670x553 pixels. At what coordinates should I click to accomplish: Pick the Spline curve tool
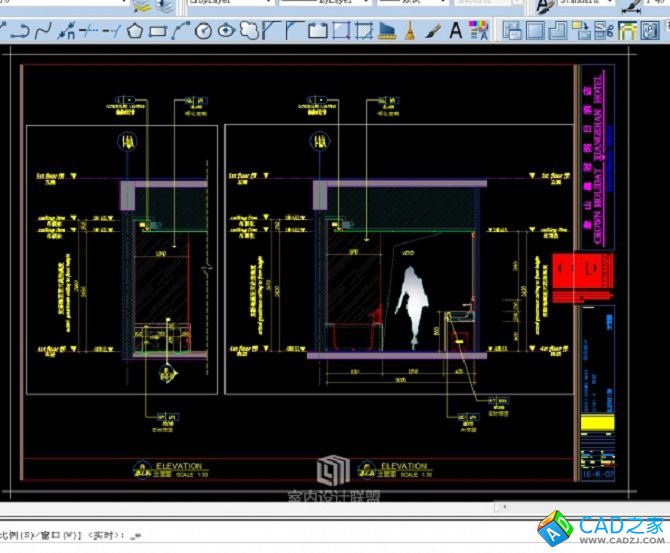(44, 31)
